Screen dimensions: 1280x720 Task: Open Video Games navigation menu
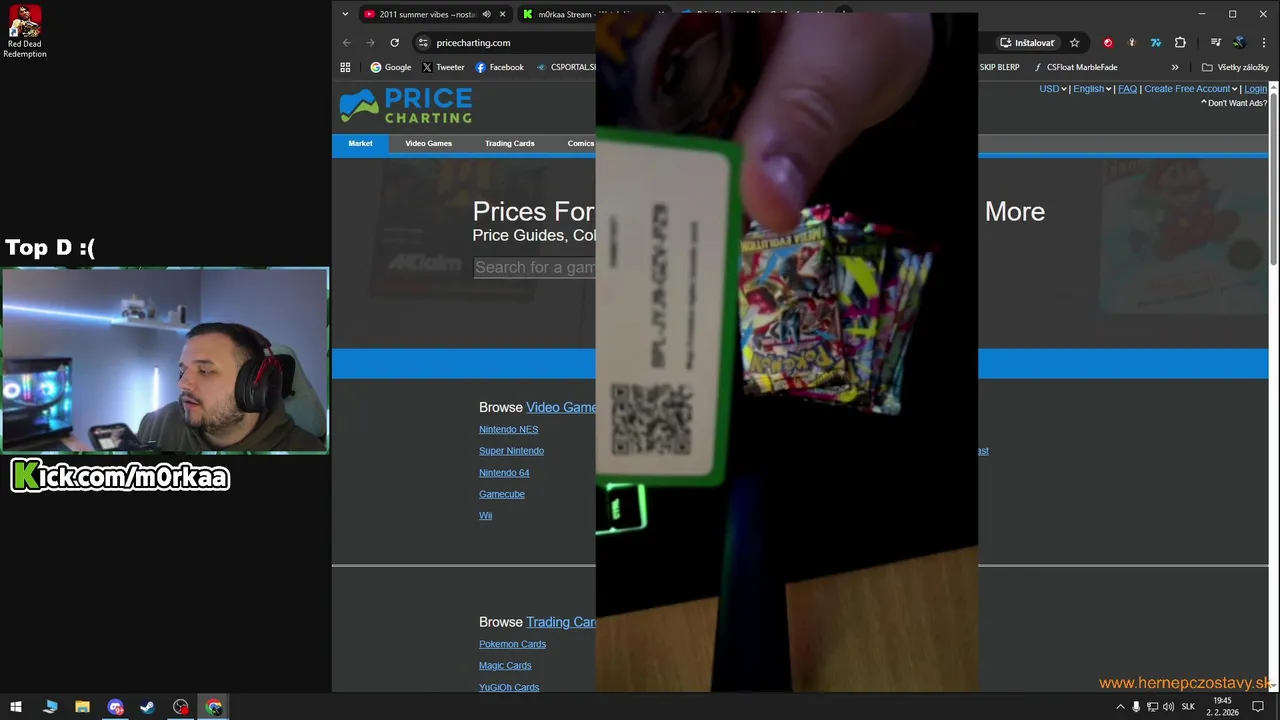tap(429, 144)
